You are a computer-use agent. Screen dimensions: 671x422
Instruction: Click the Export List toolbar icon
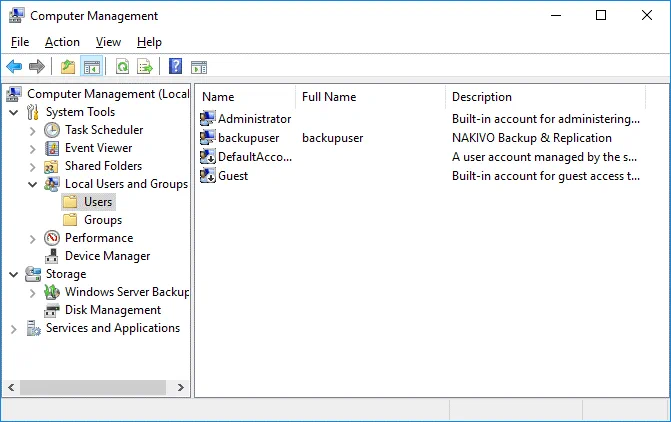(145, 67)
